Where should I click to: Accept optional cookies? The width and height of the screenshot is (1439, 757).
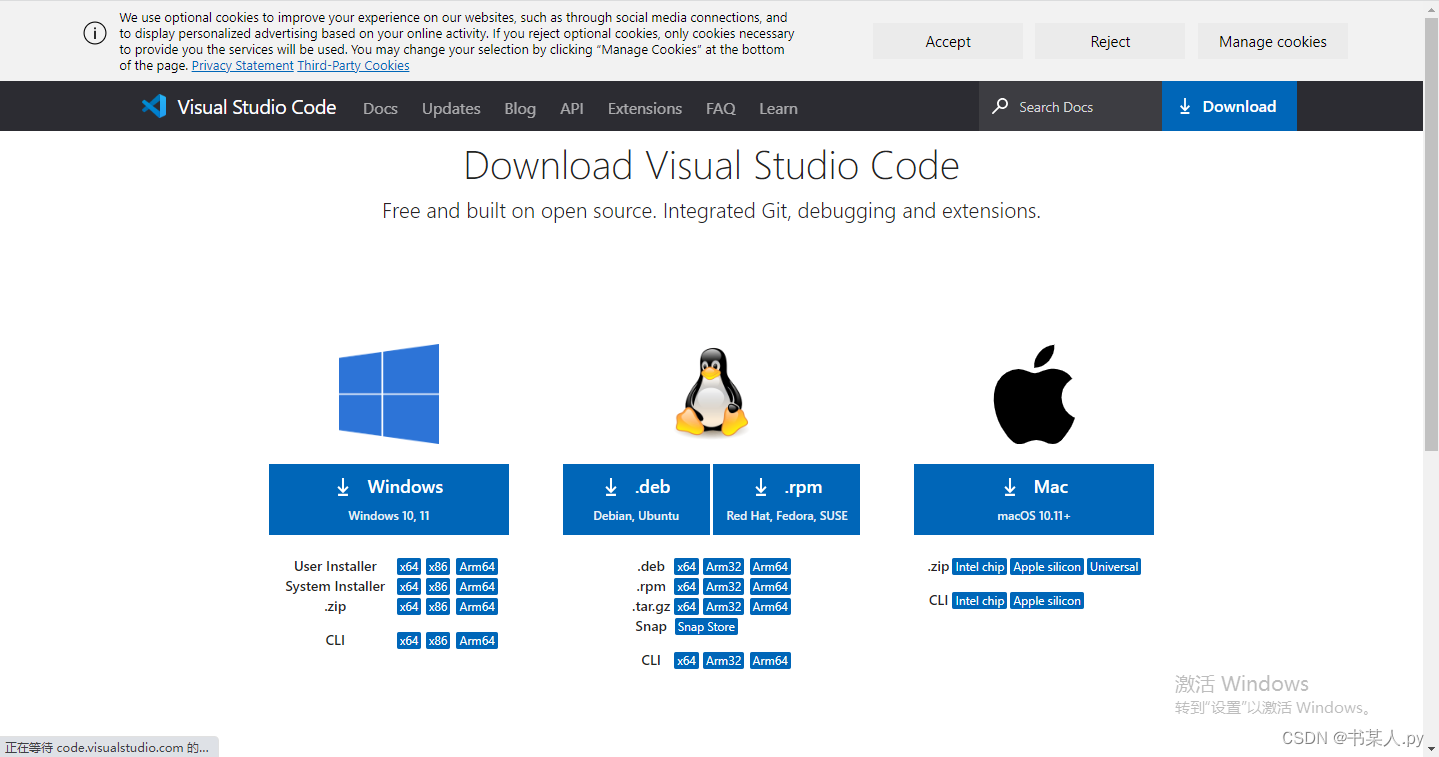948,41
